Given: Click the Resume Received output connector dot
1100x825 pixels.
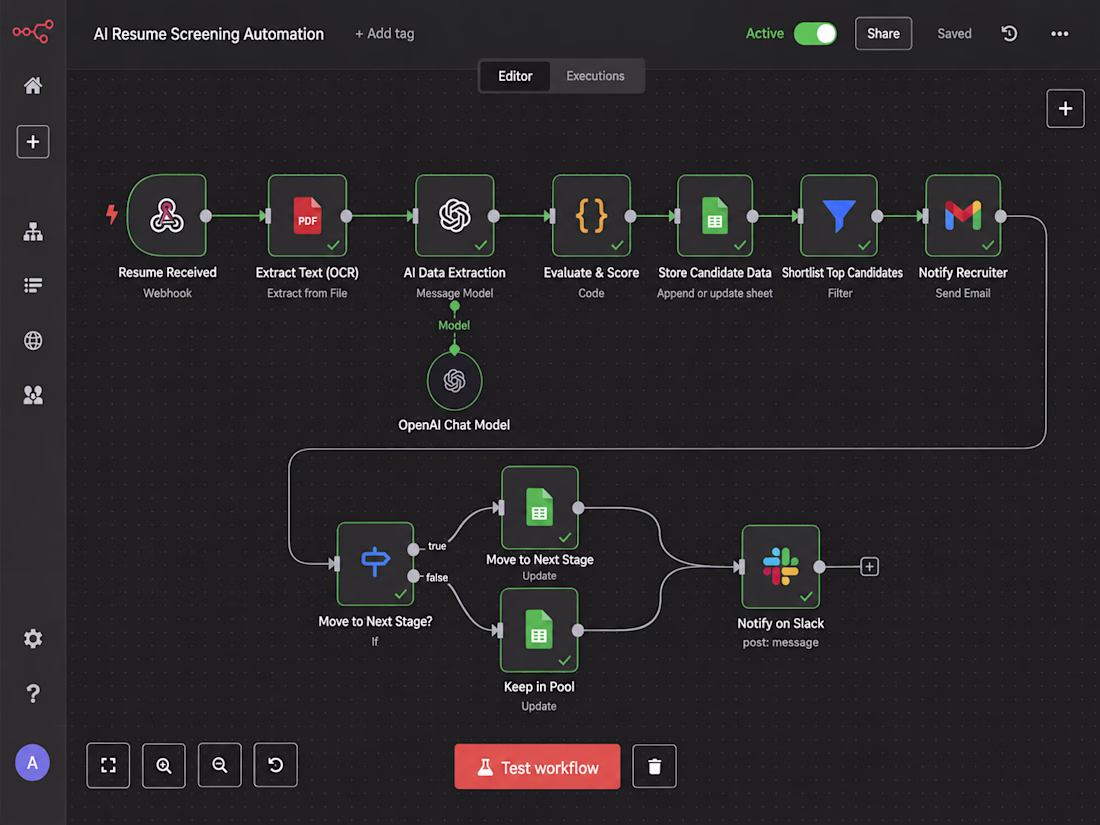Looking at the screenshot, I should [x=206, y=216].
